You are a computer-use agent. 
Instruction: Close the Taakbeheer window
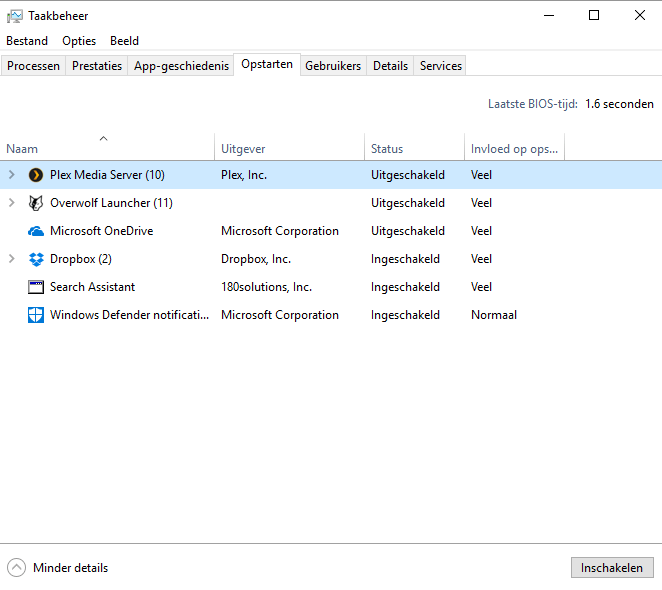(640, 16)
